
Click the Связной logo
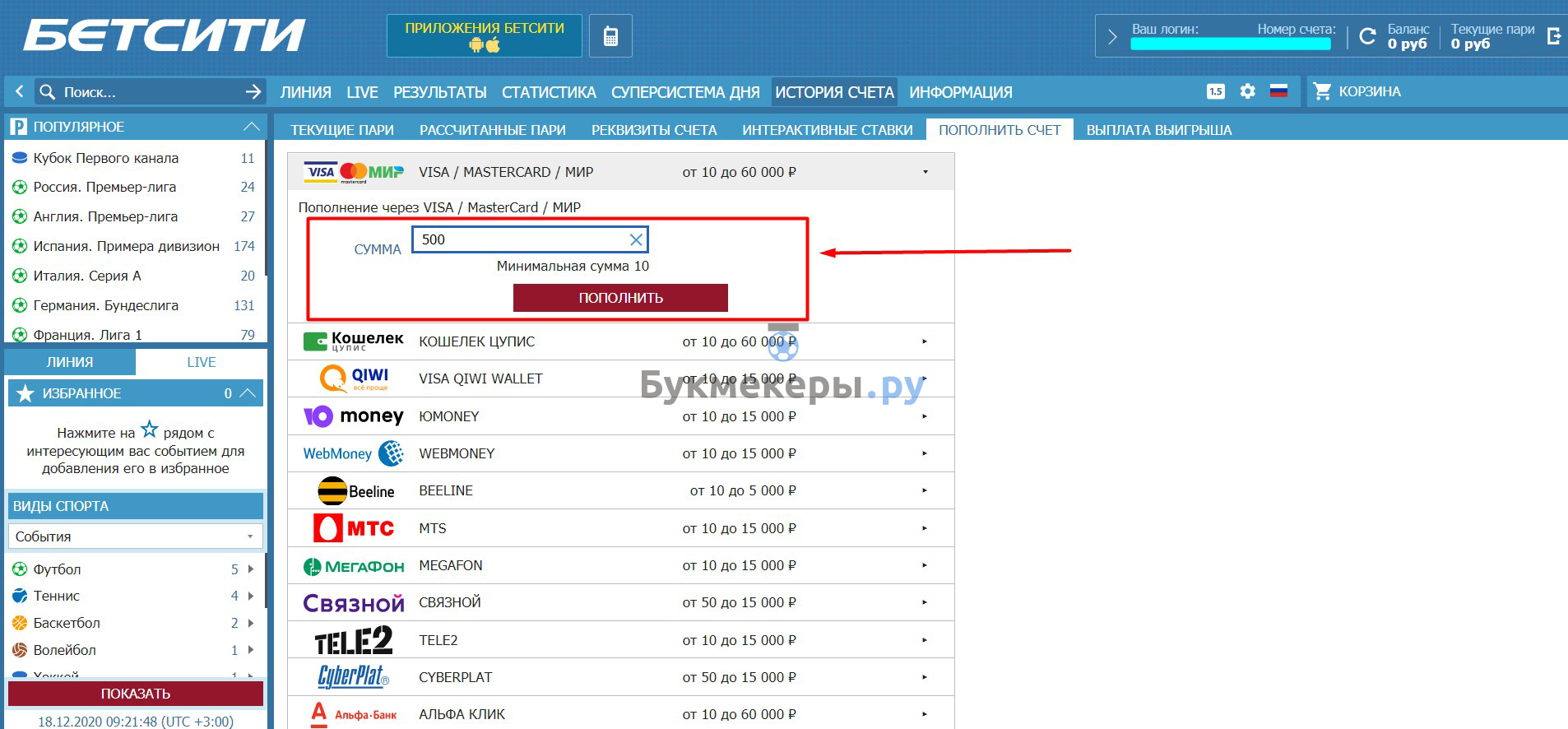(354, 603)
